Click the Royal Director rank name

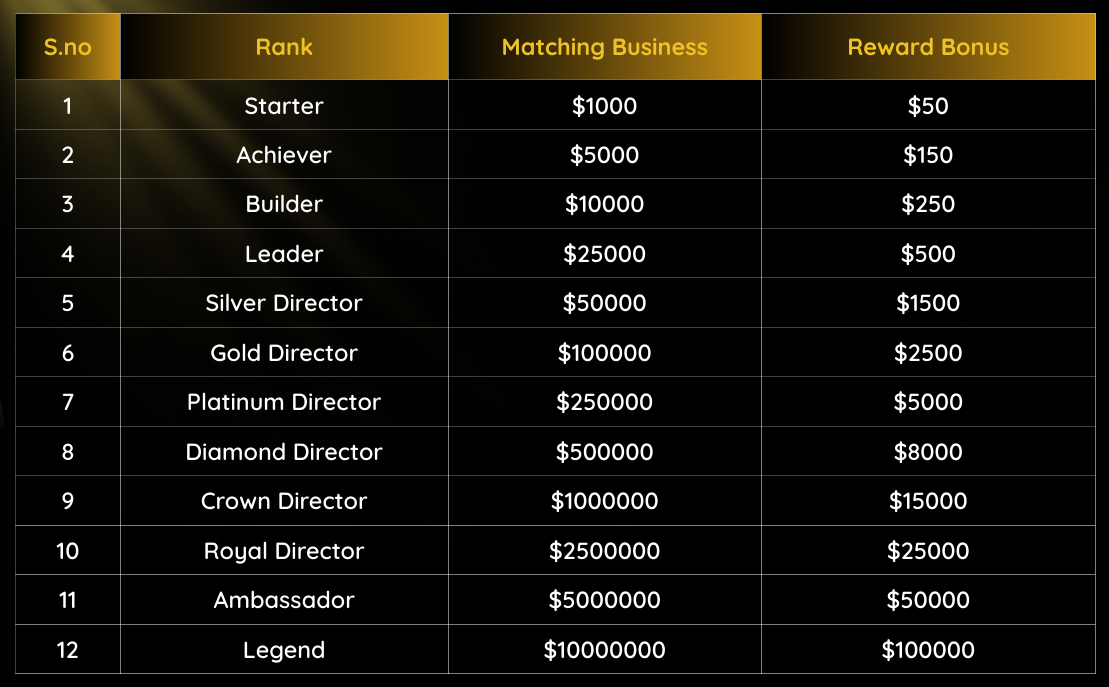click(x=284, y=551)
